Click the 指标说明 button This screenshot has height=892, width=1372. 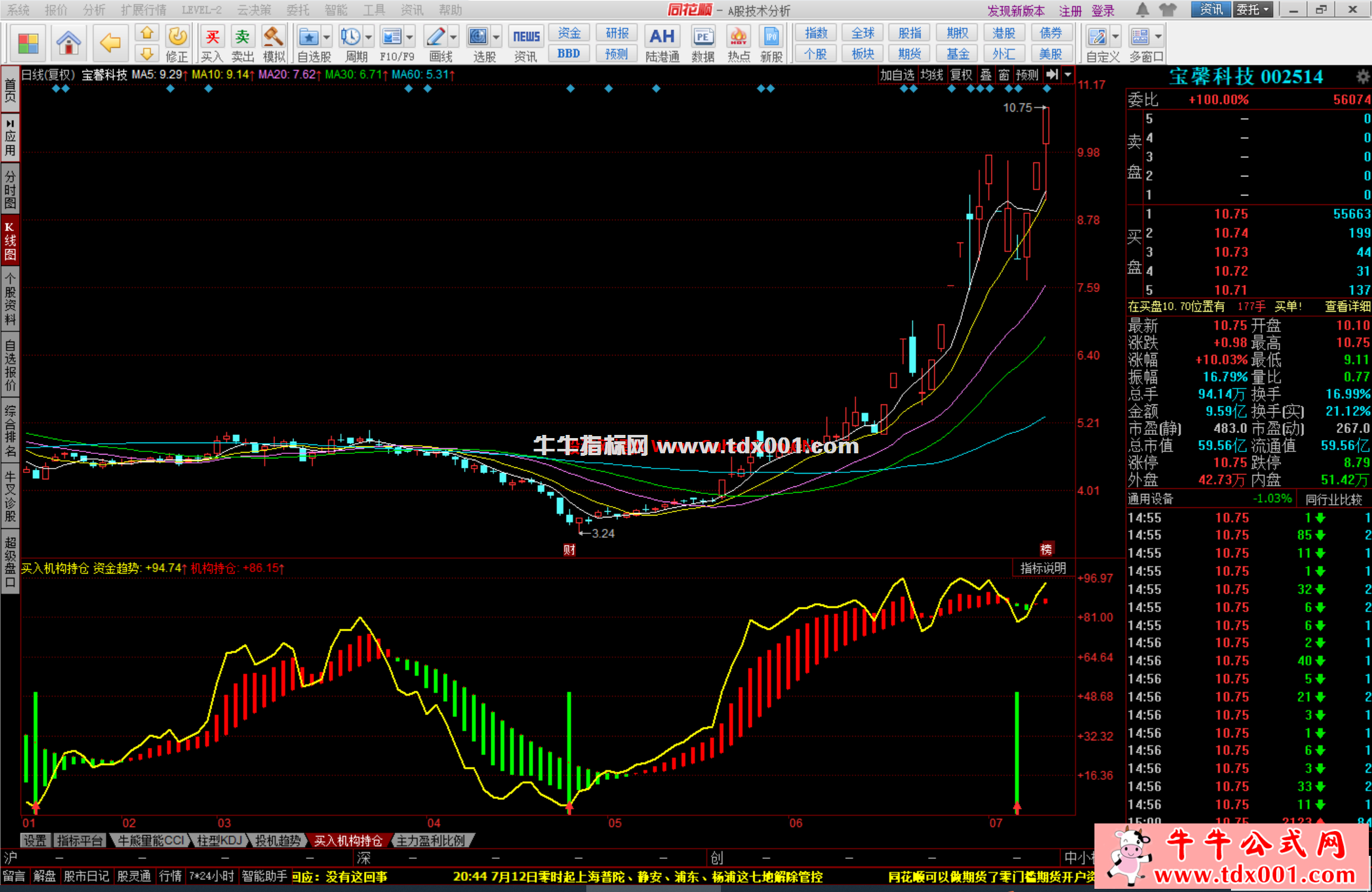1043,568
